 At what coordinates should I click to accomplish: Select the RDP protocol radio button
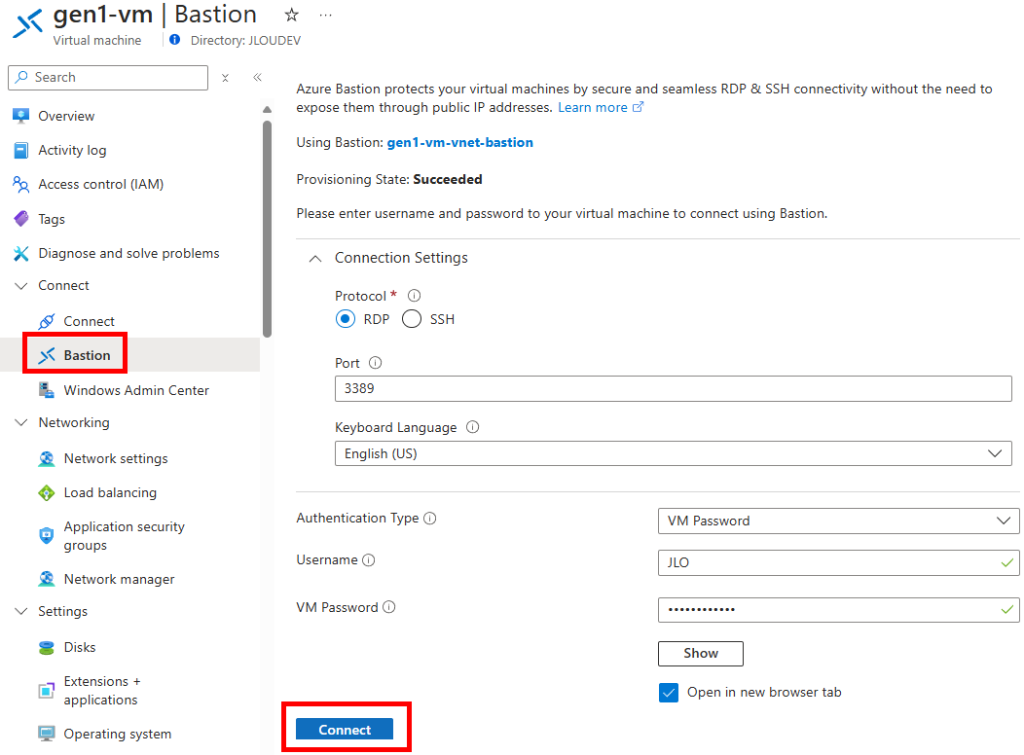[x=345, y=319]
